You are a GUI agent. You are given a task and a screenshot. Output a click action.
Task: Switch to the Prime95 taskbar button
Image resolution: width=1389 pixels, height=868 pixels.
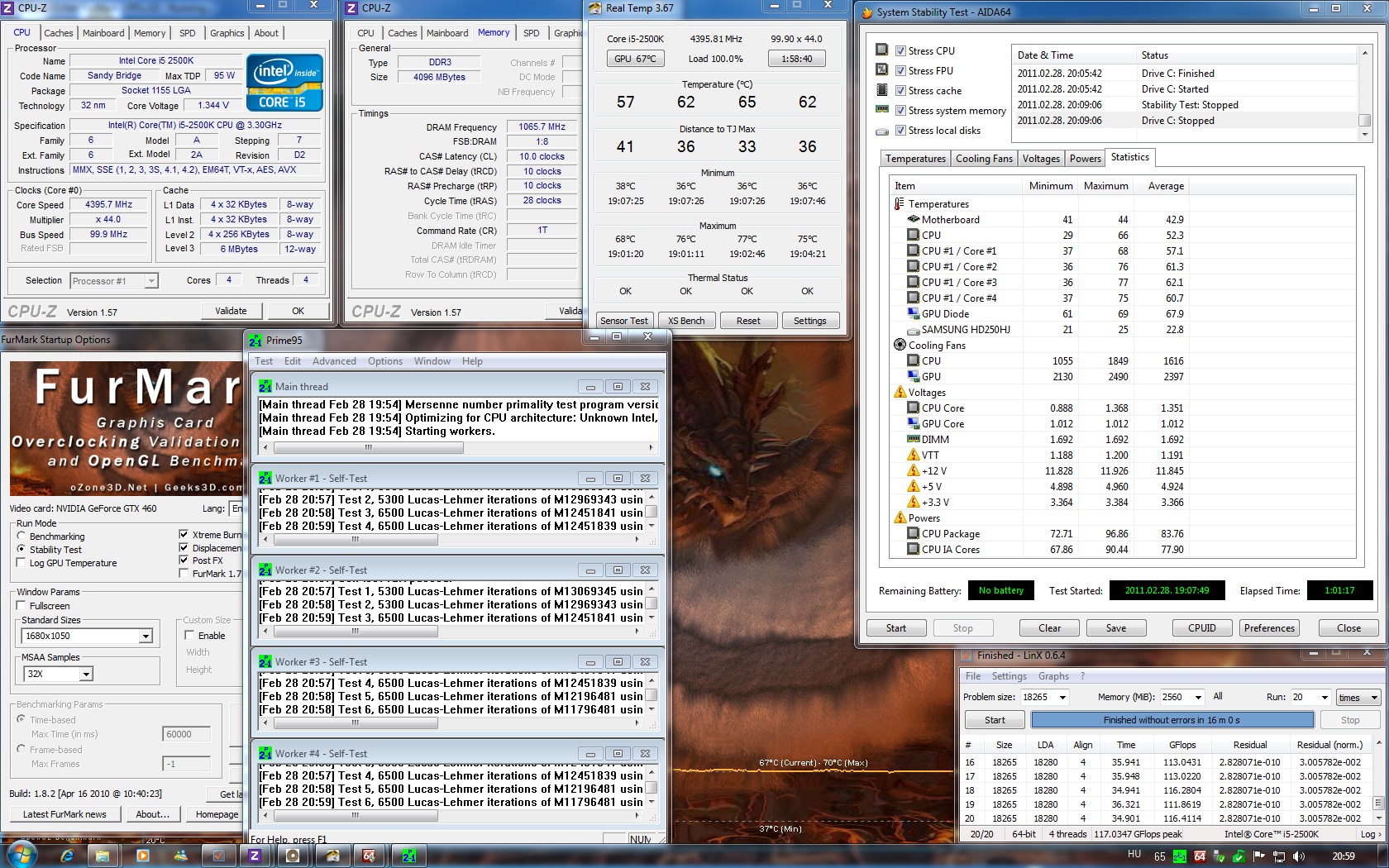tap(408, 856)
